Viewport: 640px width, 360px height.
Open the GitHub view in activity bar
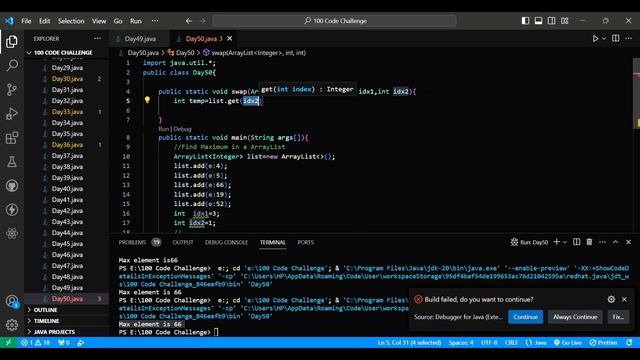(x=12, y=186)
